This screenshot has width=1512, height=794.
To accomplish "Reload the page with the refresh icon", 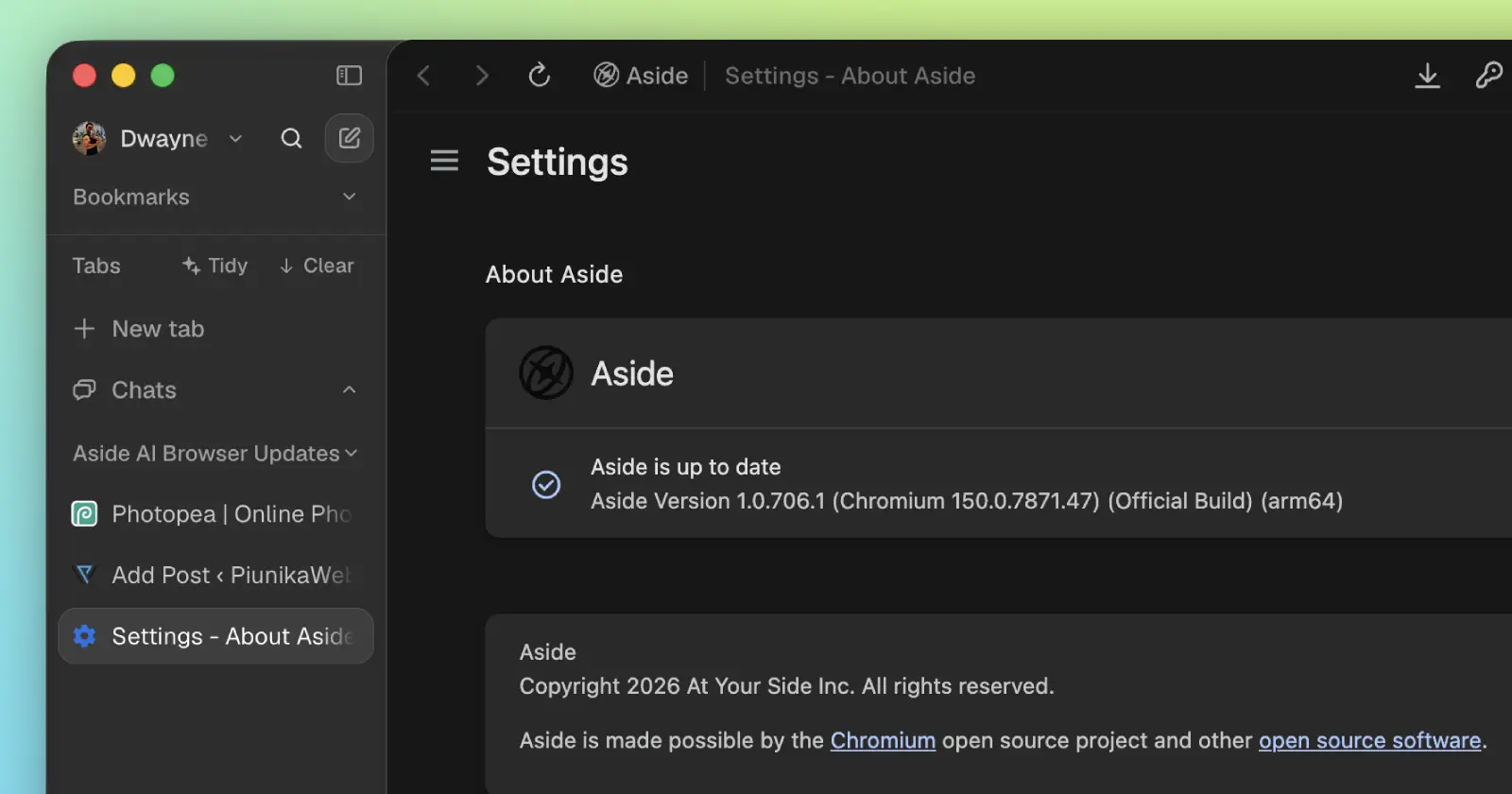I will coord(540,75).
